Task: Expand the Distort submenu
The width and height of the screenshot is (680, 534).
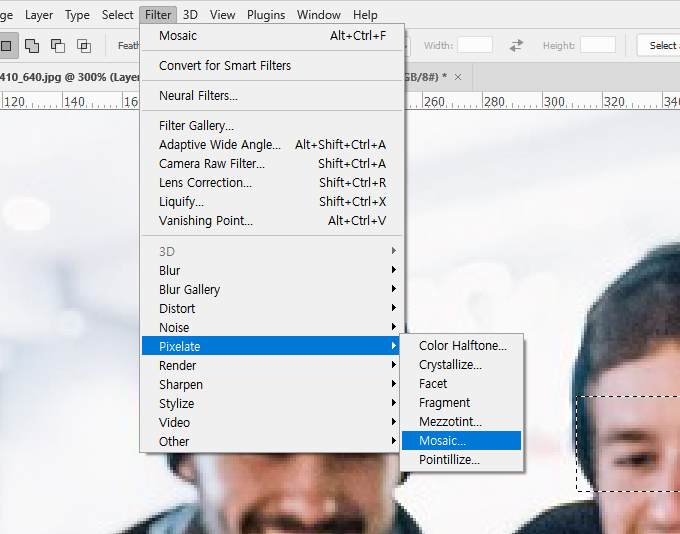Action: pos(272,308)
